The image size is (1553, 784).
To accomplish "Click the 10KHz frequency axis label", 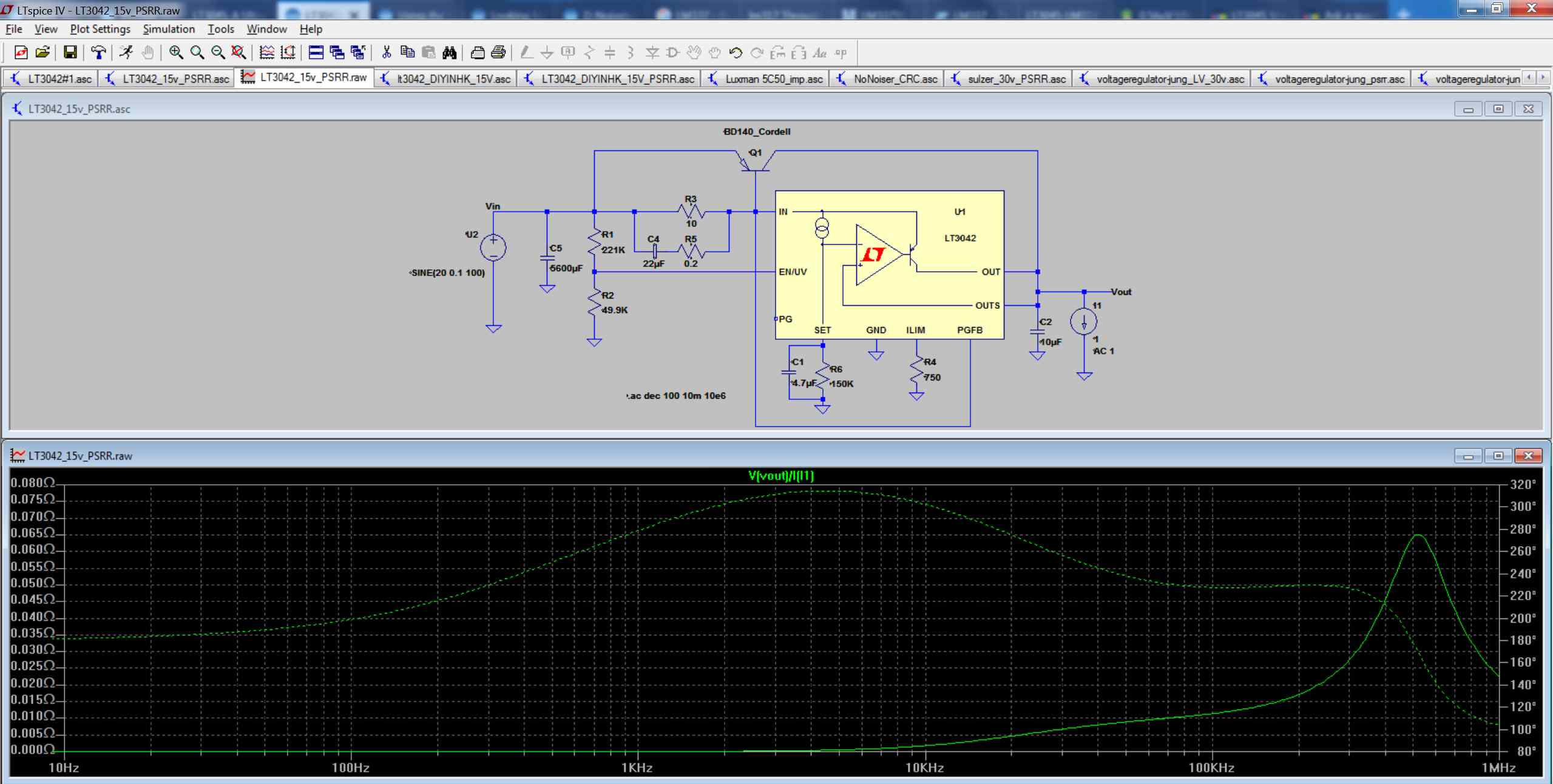I will 924,768.
